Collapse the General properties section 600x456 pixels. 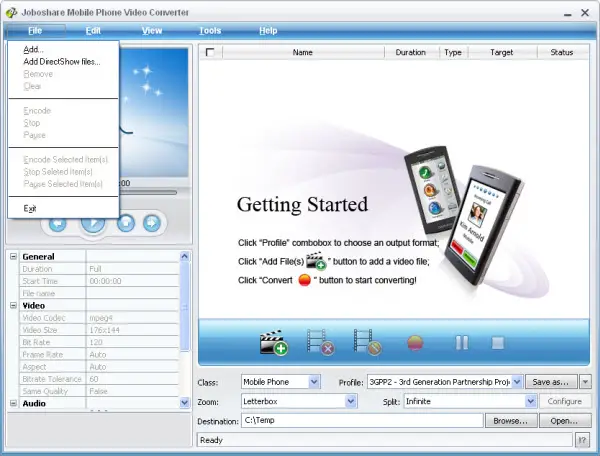click(13, 256)
